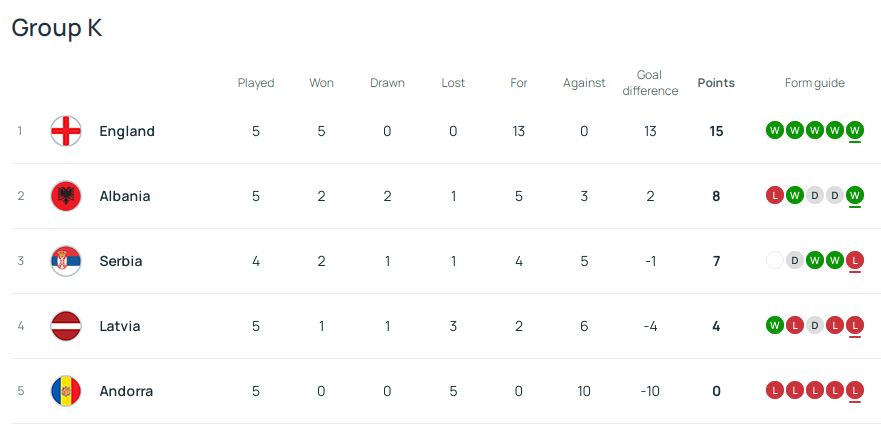
Task: Click Latvia's first win form badge
Action: pos(774,326)
